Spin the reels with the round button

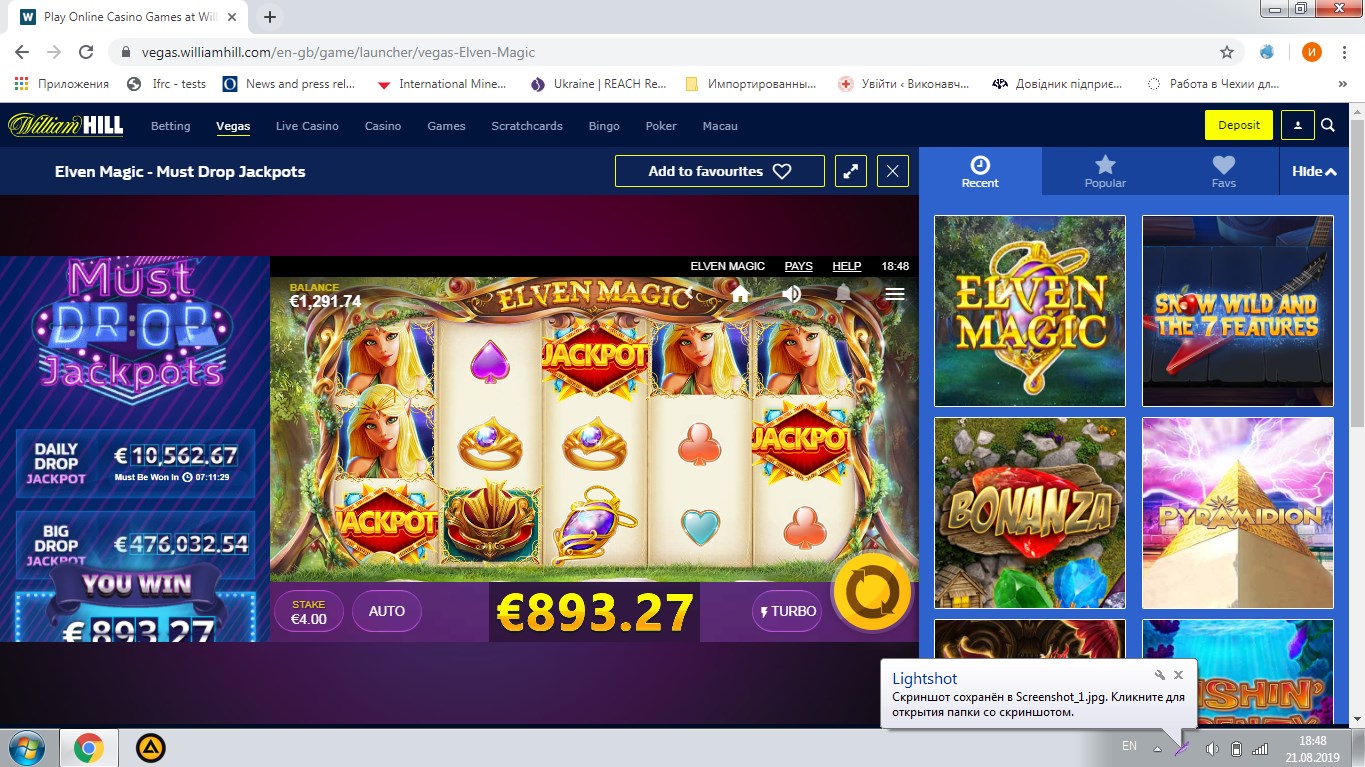coord(872,593)
